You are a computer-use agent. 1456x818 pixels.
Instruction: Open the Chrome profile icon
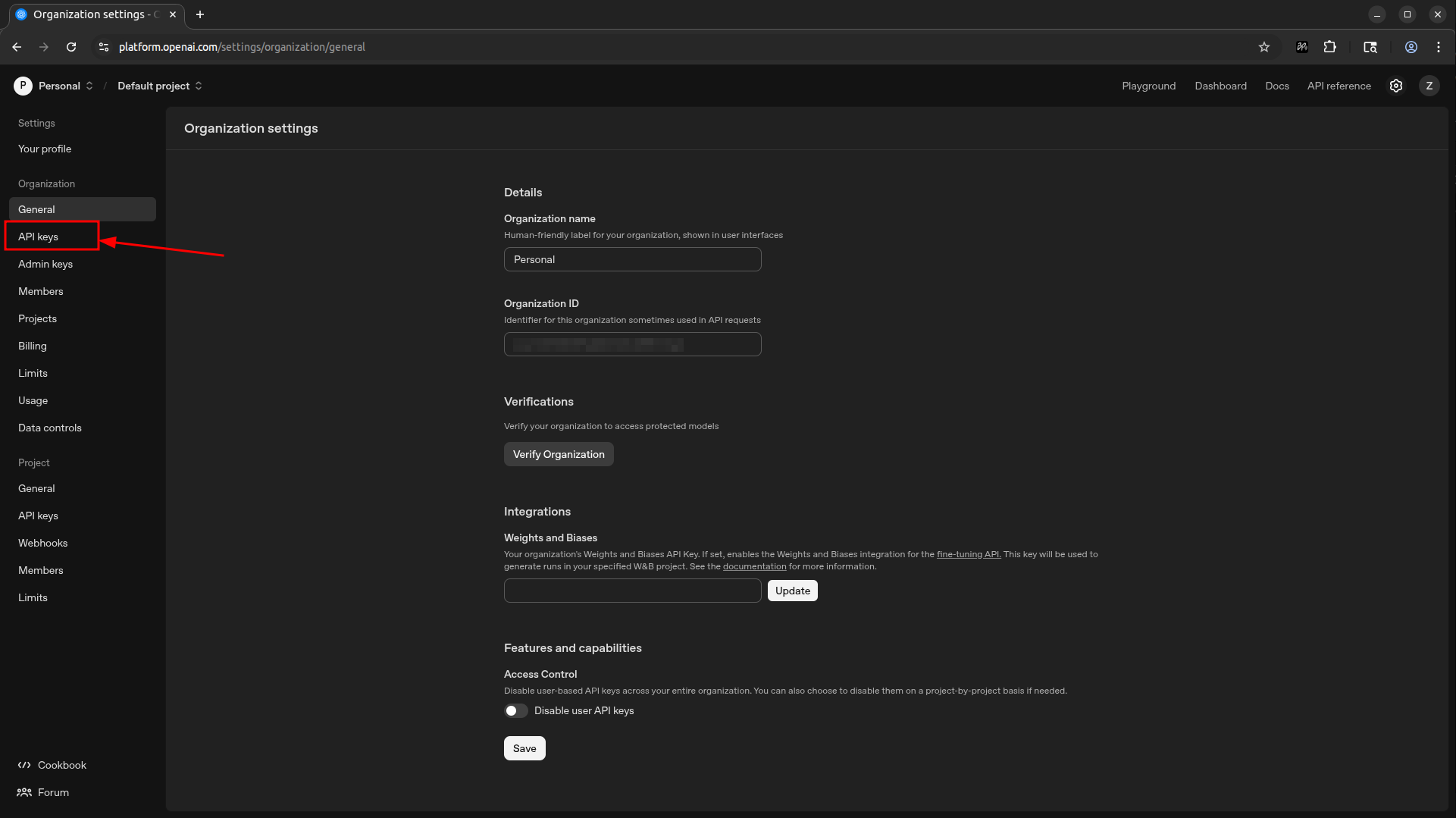pyautogui.click(x=1411, y=47)
